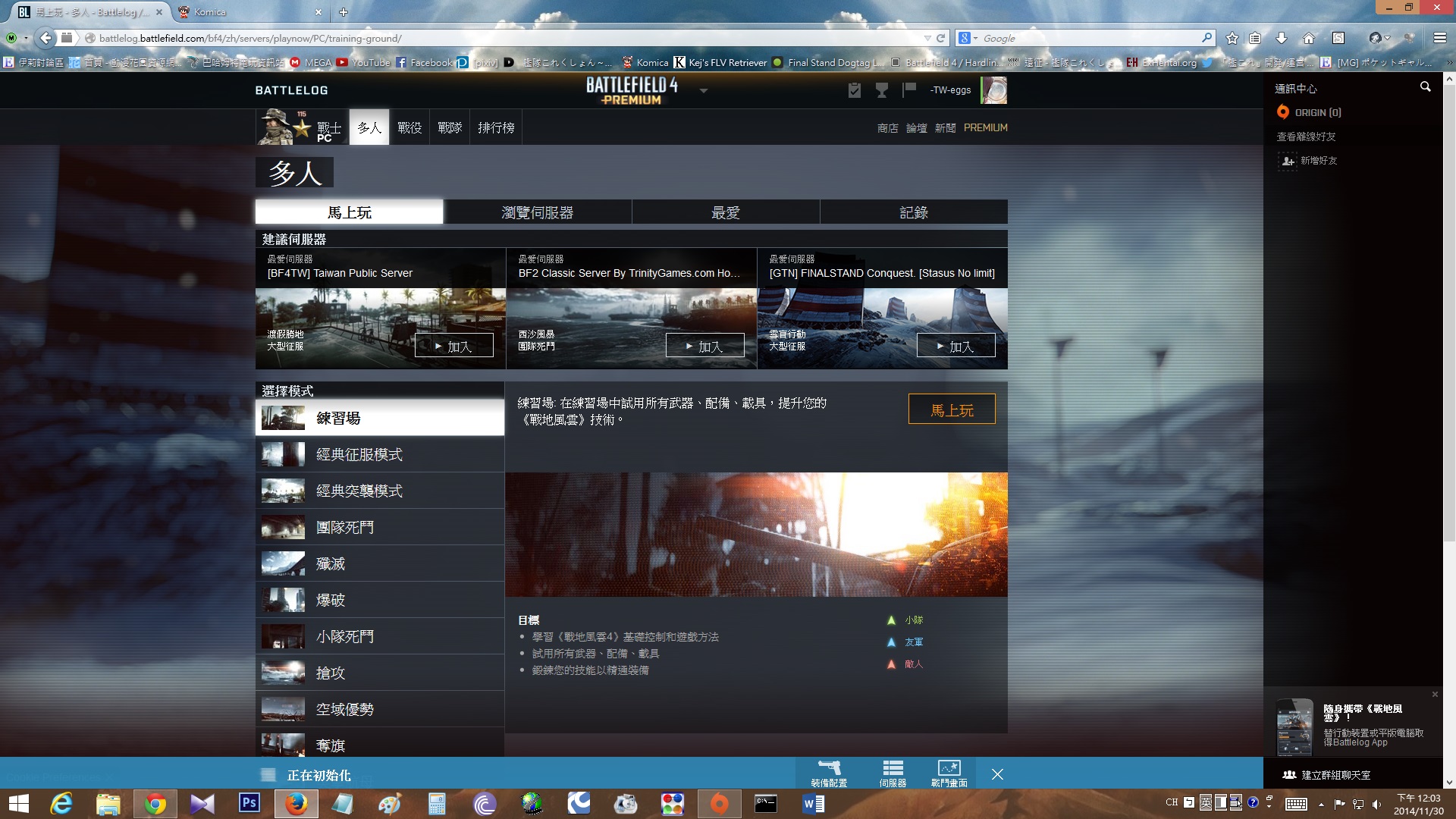Click the trophy awards icon

click(881, 90)
